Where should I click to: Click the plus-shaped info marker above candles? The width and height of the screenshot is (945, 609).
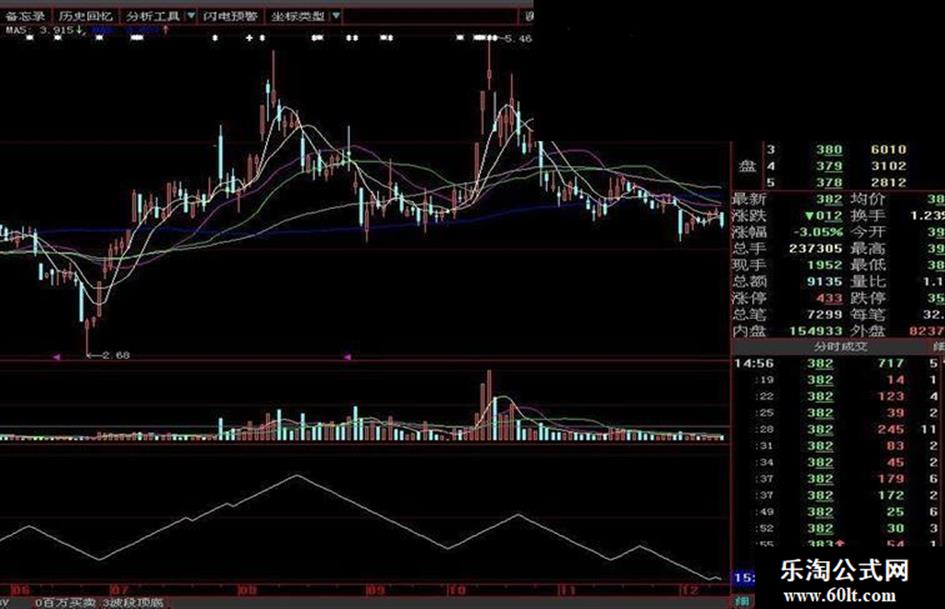(x=250, y=38)
